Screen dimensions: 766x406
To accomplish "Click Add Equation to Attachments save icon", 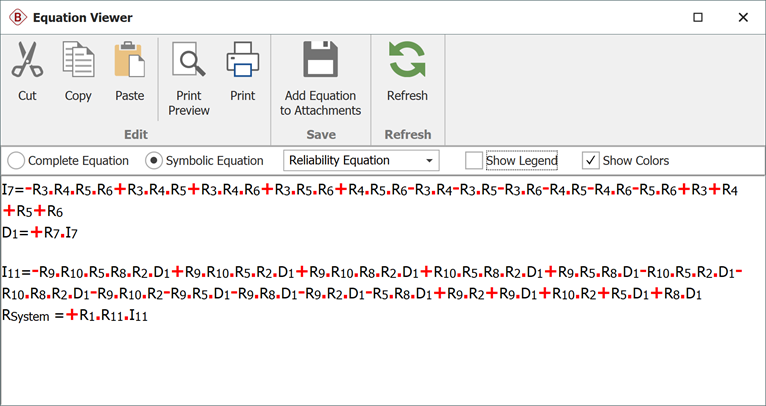I will (322, 61).
